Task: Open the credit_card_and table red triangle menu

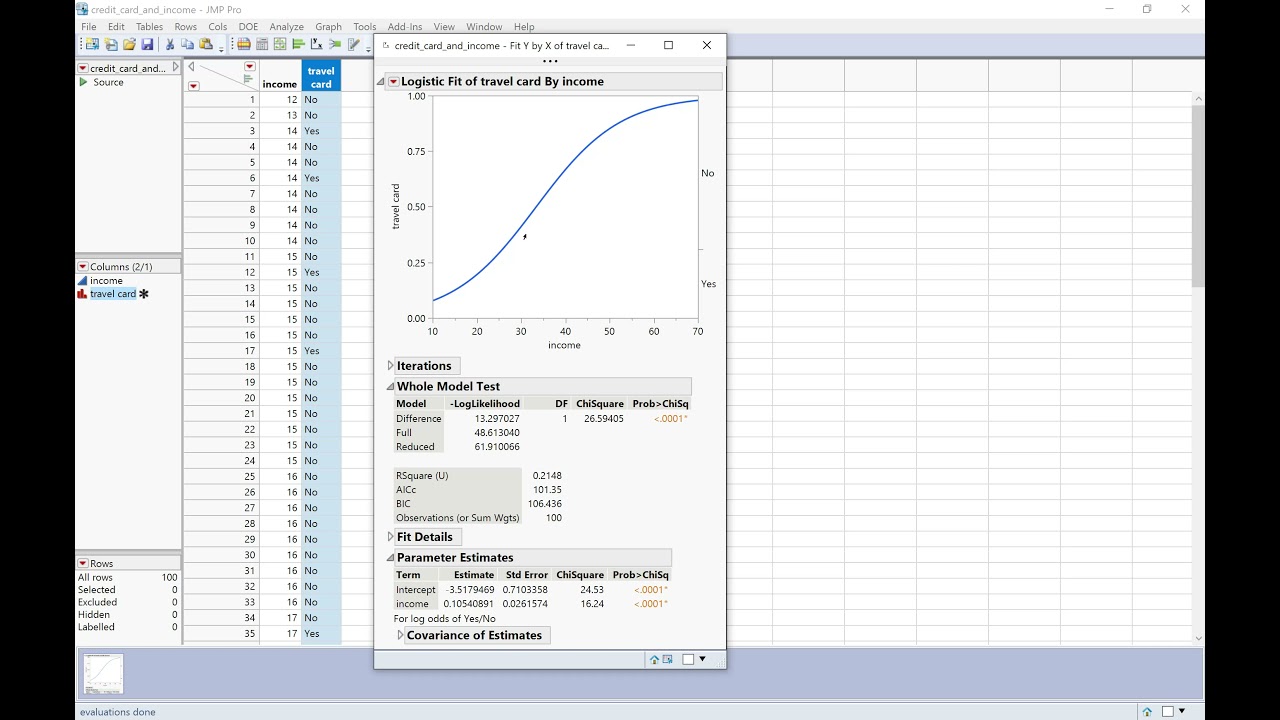Action: tap(83, 68)
